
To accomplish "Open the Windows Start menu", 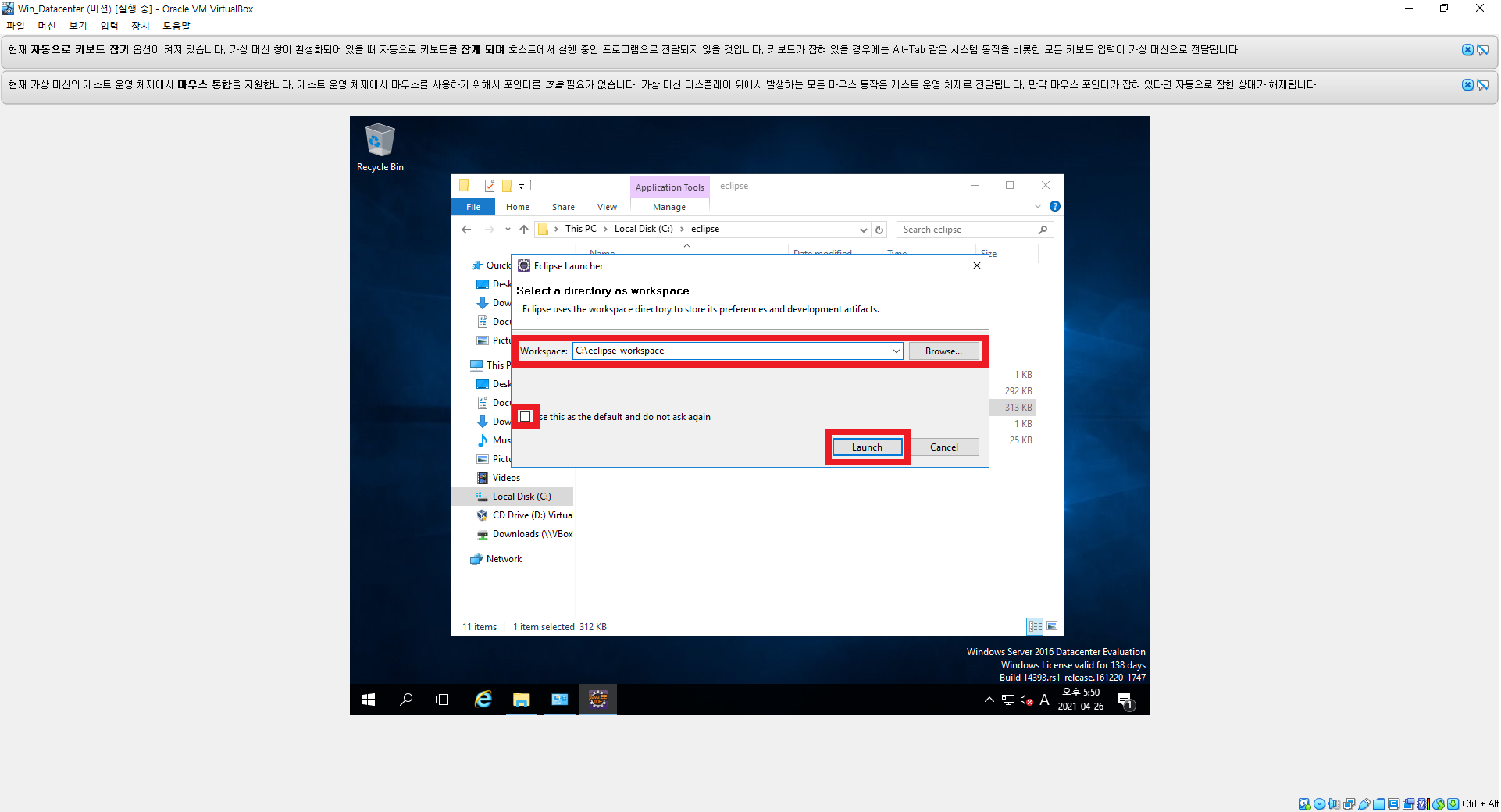I will (x=369, y=700).
